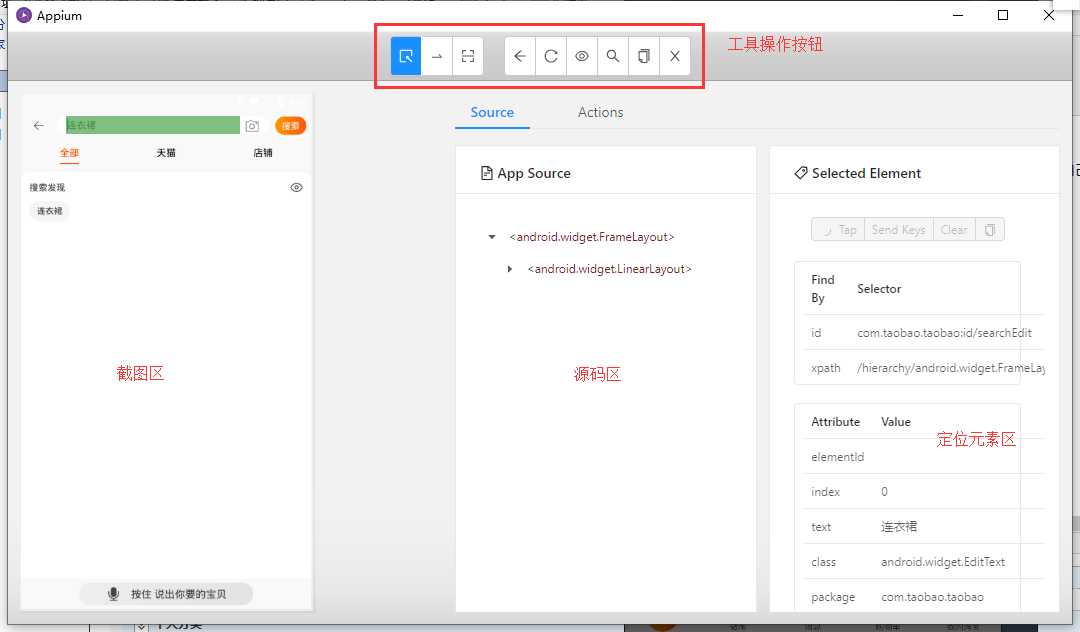Toggle the 搜索发现 eye visibility icon
Viewport: 1080px width, 632px height.
pos(296,187)
